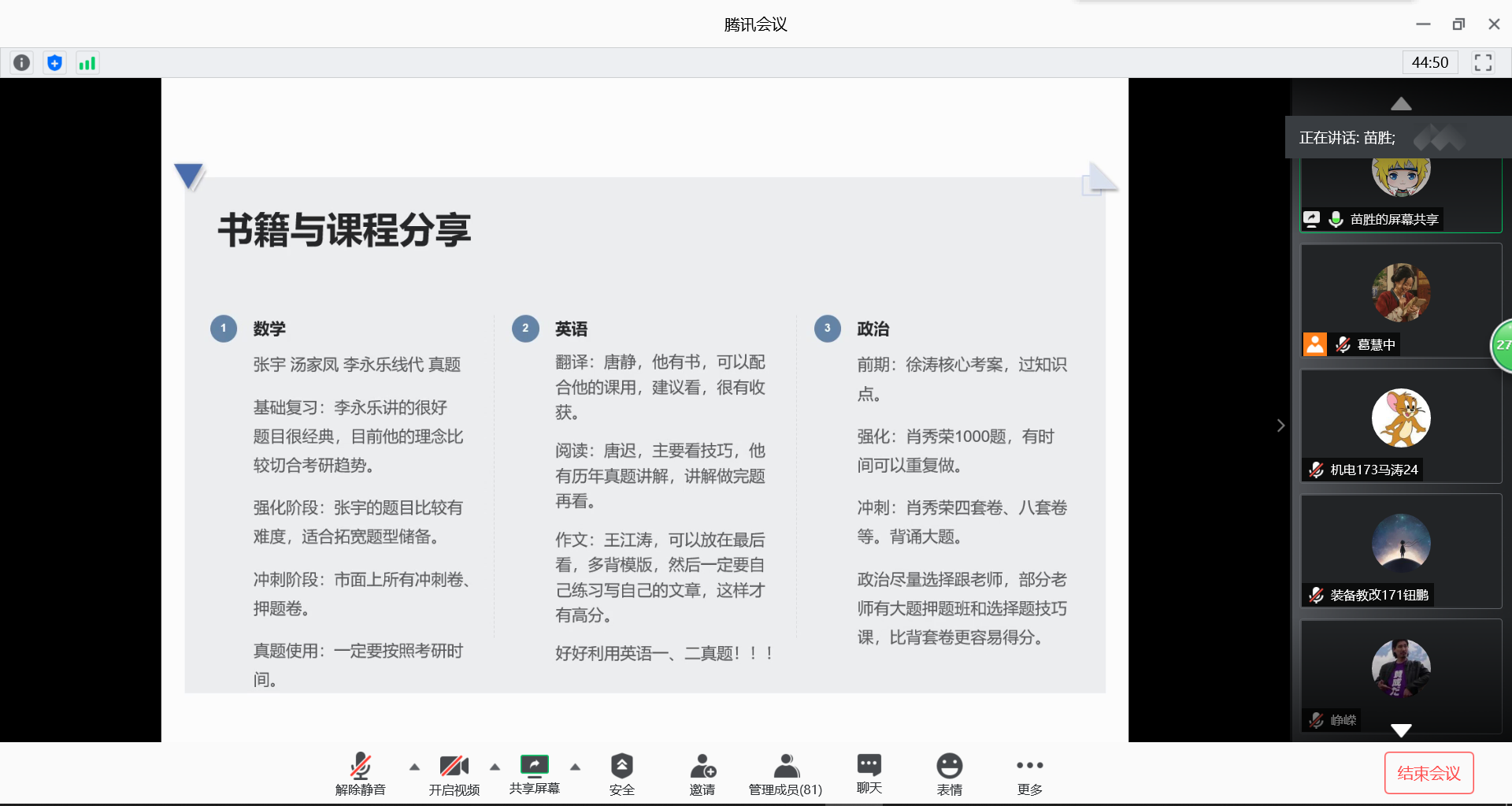Turn on camera with 开启视频
The image size is (1512, 806).
point(454,774)
